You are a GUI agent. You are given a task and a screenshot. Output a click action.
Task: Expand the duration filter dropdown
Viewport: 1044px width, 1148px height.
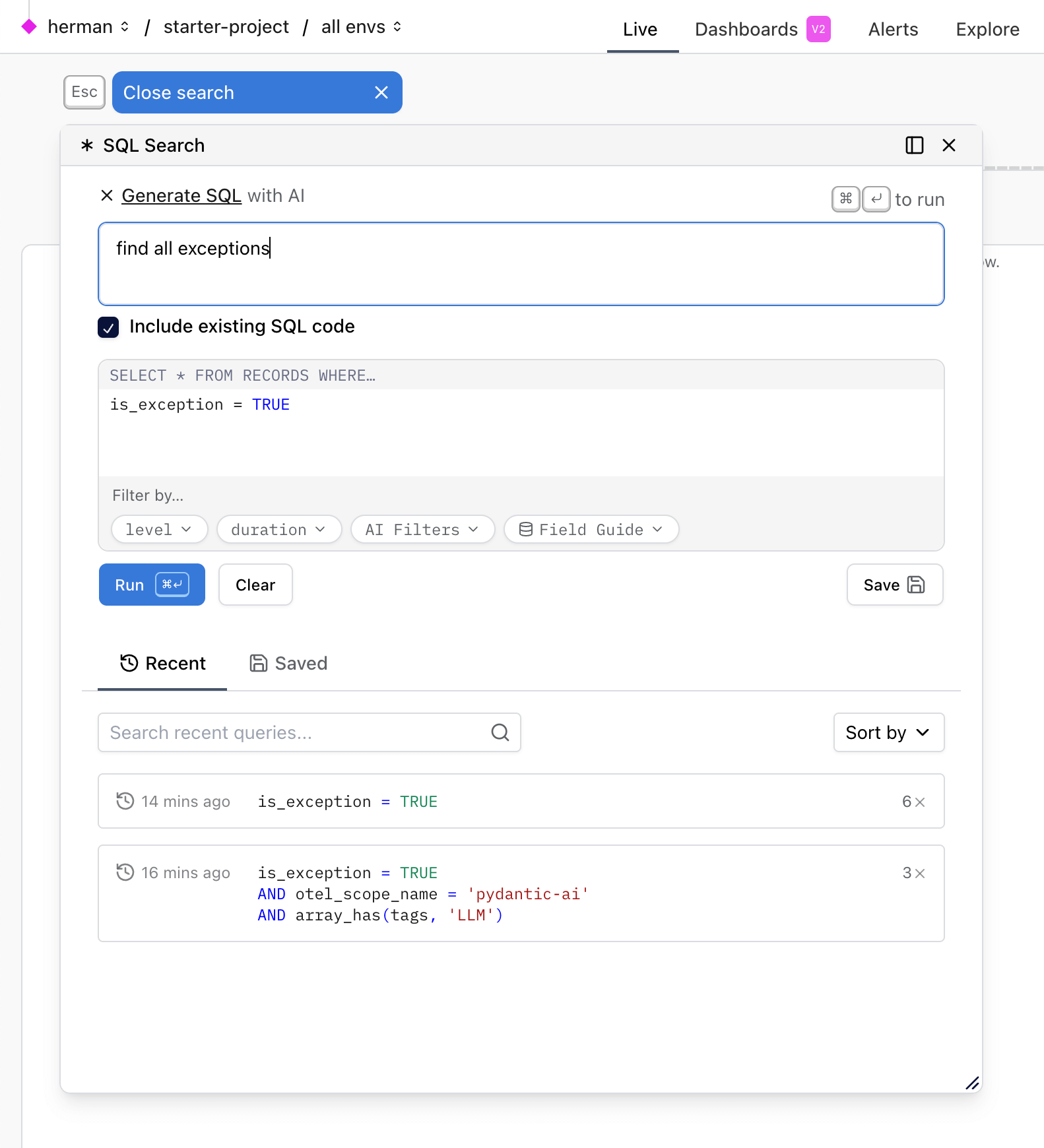[278, 530]
